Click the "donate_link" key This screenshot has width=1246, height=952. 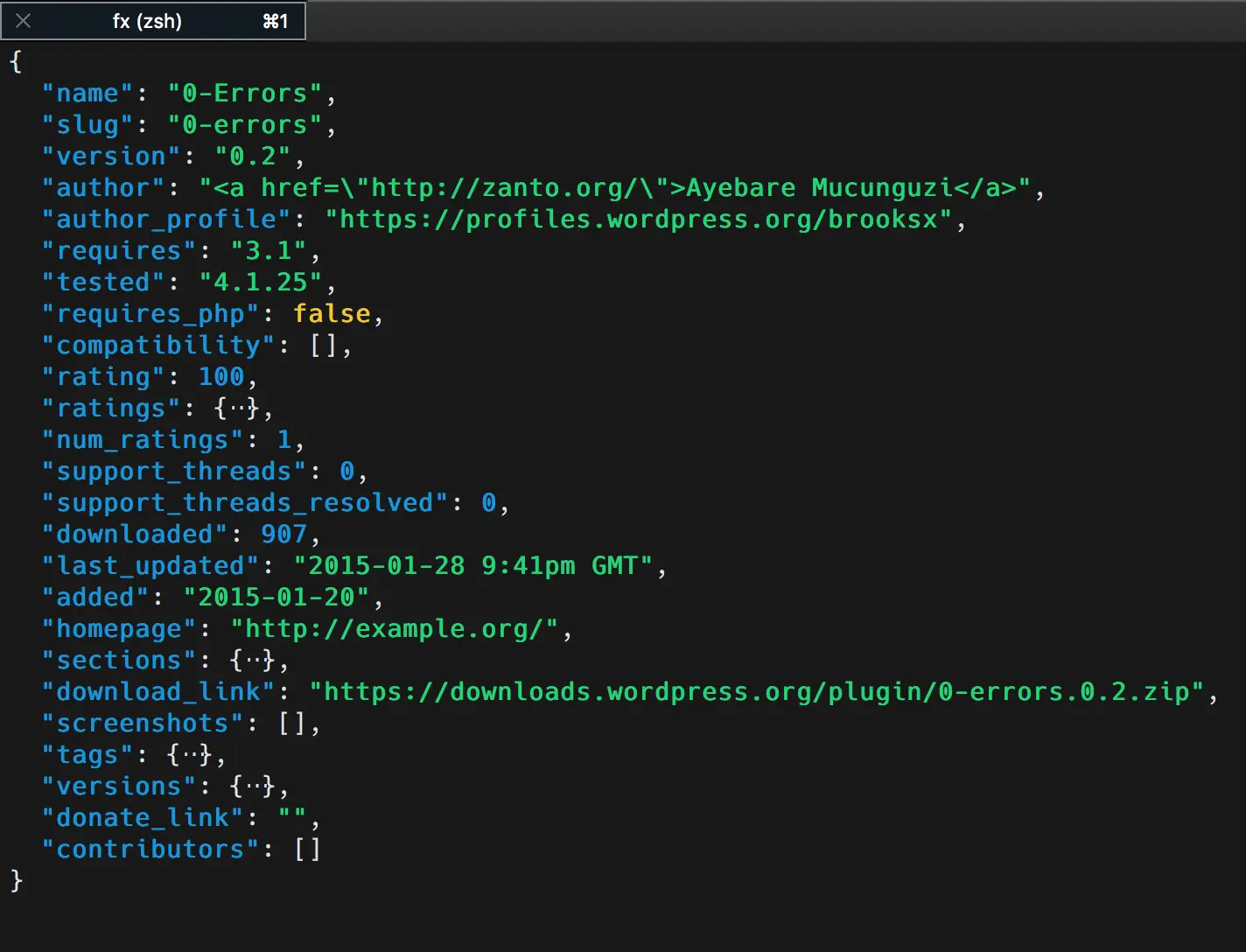(143, 818)
